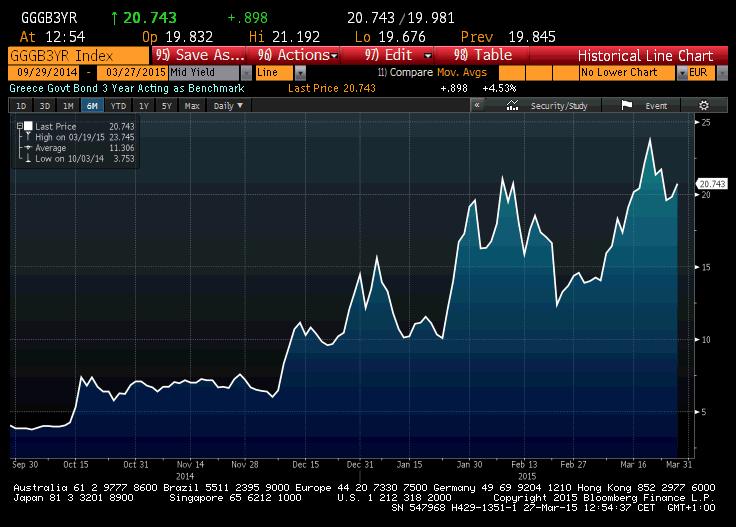
Task: Click the Event label
Action: click(x=656, y=106)
